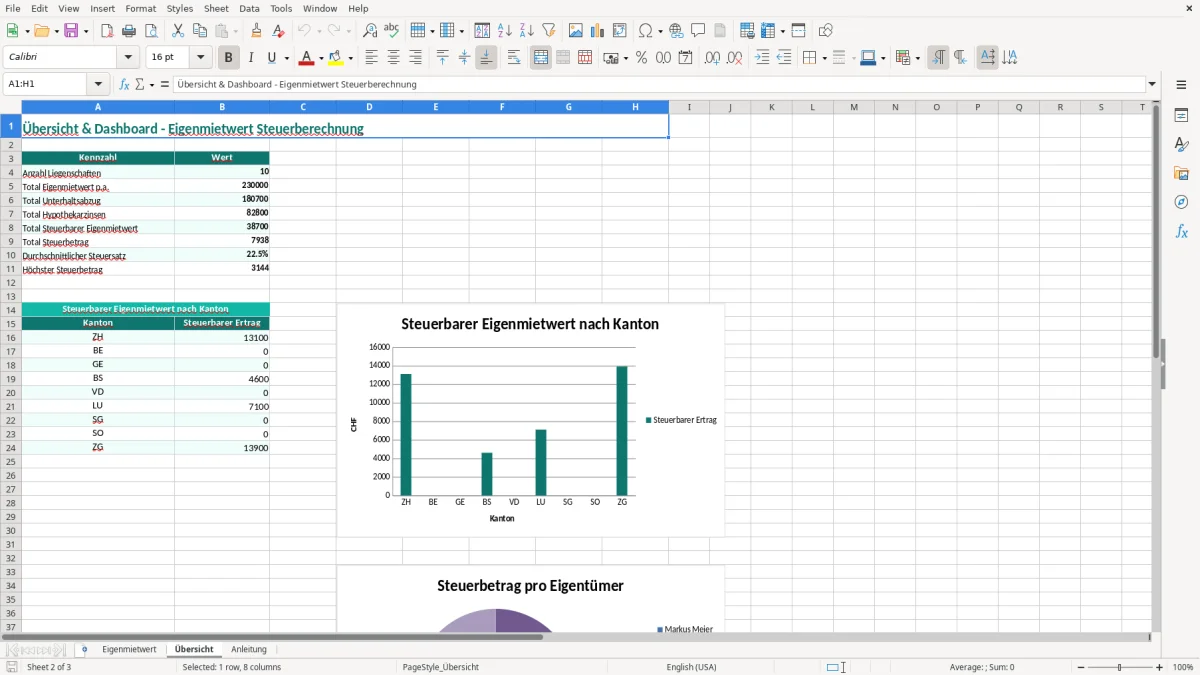Click the Save document icon
This screenshot has height=675, width=1200.
(71, 31)
